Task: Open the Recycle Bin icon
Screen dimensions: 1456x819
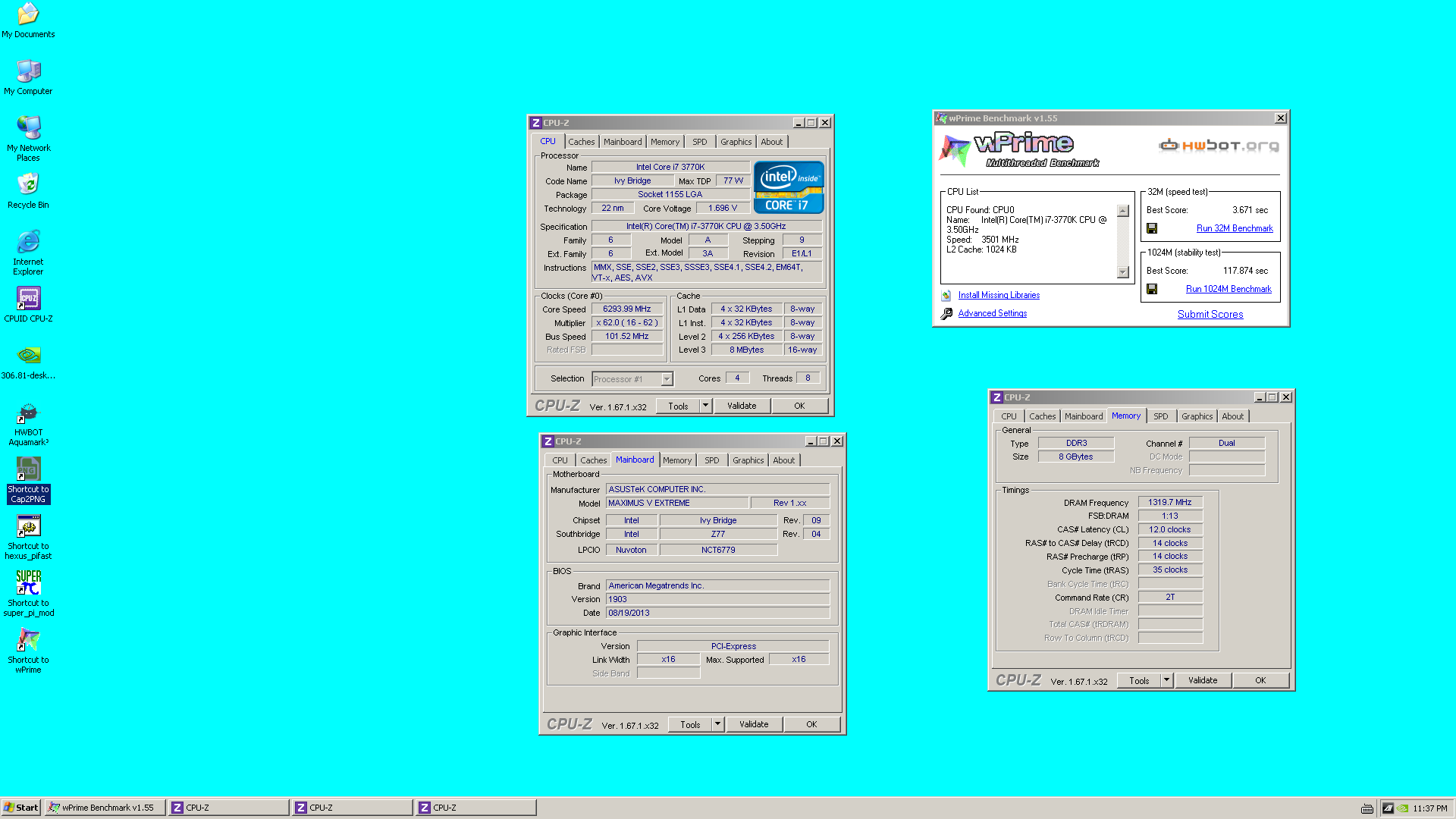Action: point(28,191)
